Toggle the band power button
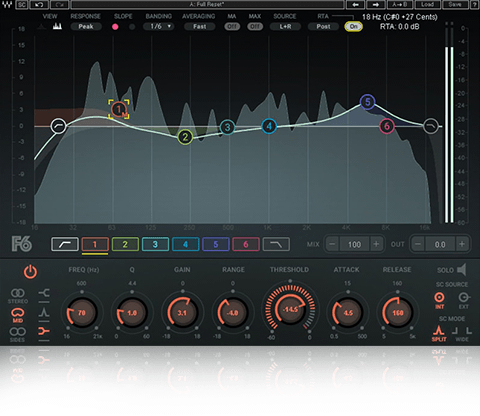 coord(30,272)
